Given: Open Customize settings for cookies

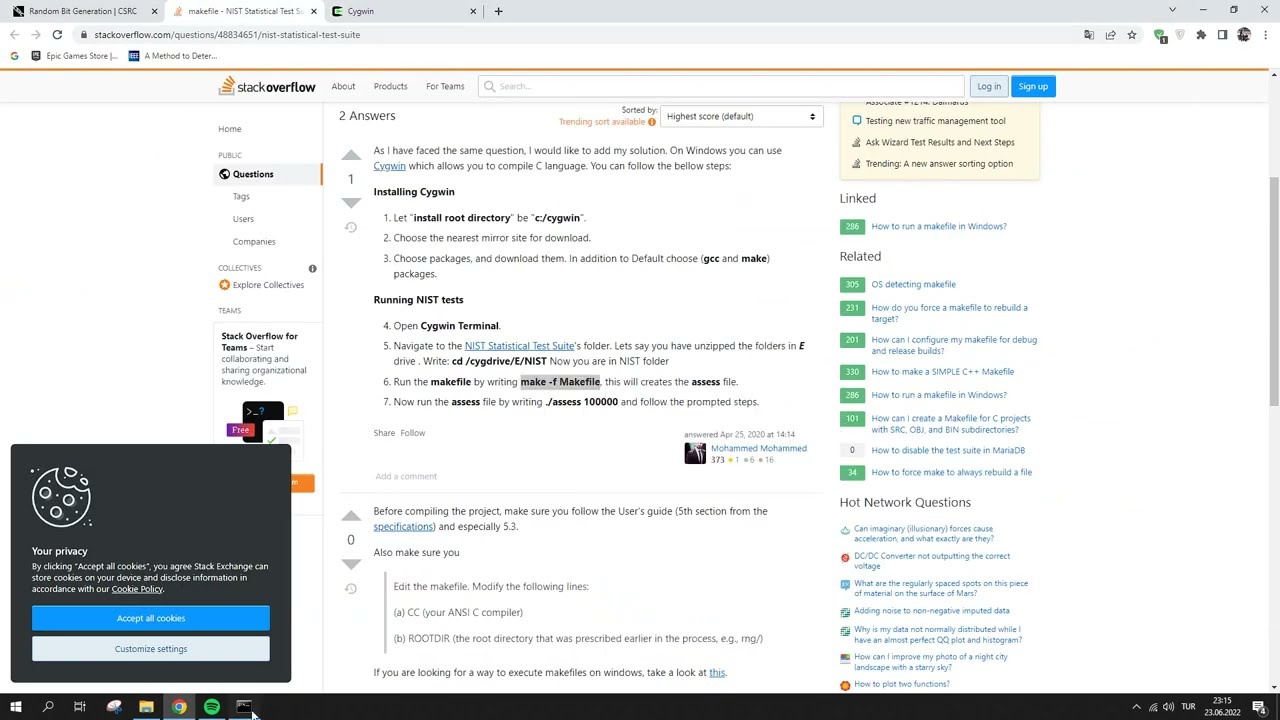Looking at the screenshot, I should point(151,649).
